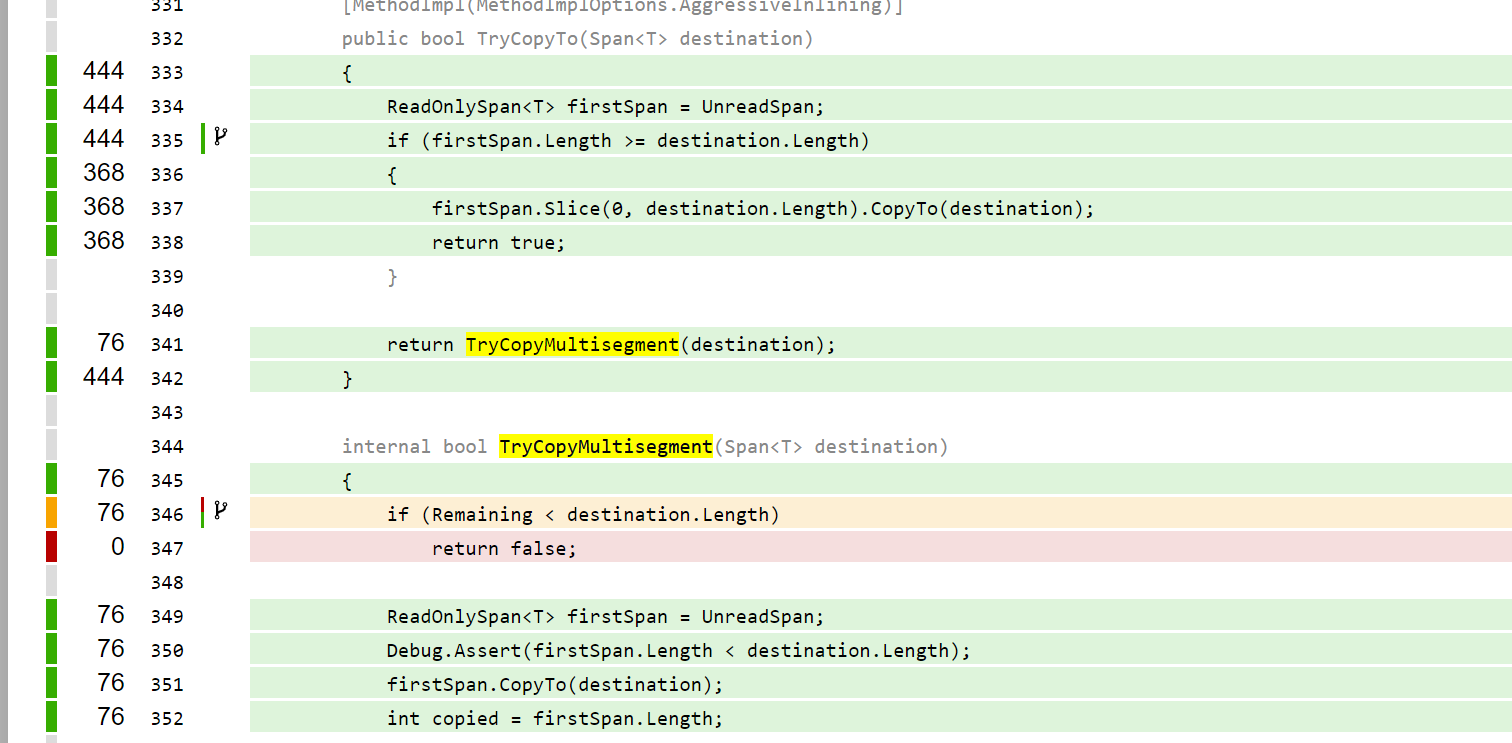The height and width of the screenshot is (743, 1512).
Task: Select the hit count 0 on line 347
Action: pos(117,547)
